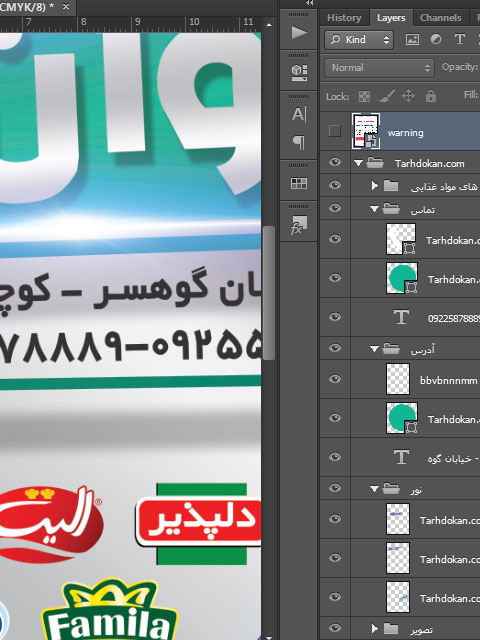The width and height of the screenshot is (480, 640).
Task: Show the hidden warning layer
Action: 335,131
